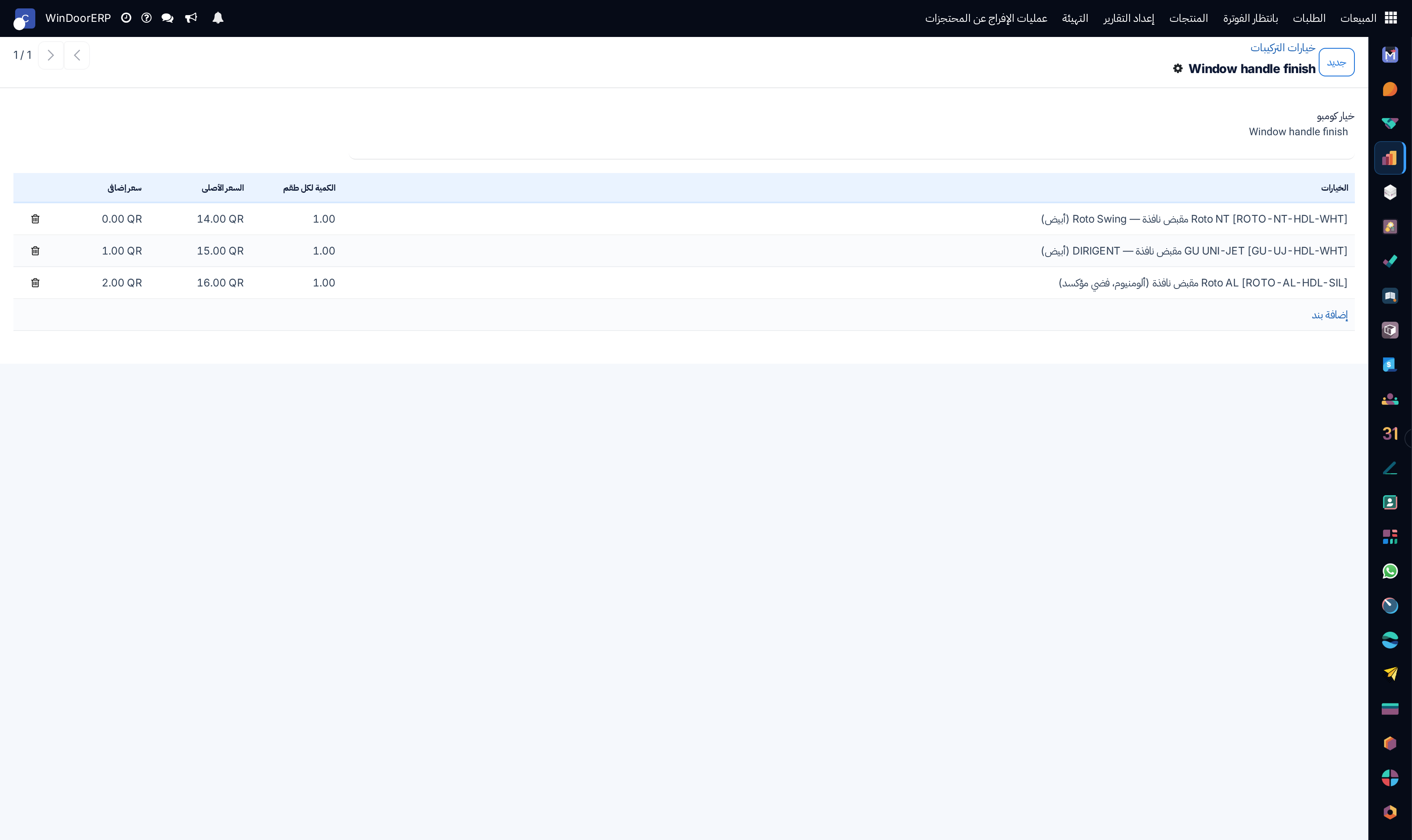Edit quantity 1.00 in the ROTO-AL-HDL-SIL row

[324, 283]
